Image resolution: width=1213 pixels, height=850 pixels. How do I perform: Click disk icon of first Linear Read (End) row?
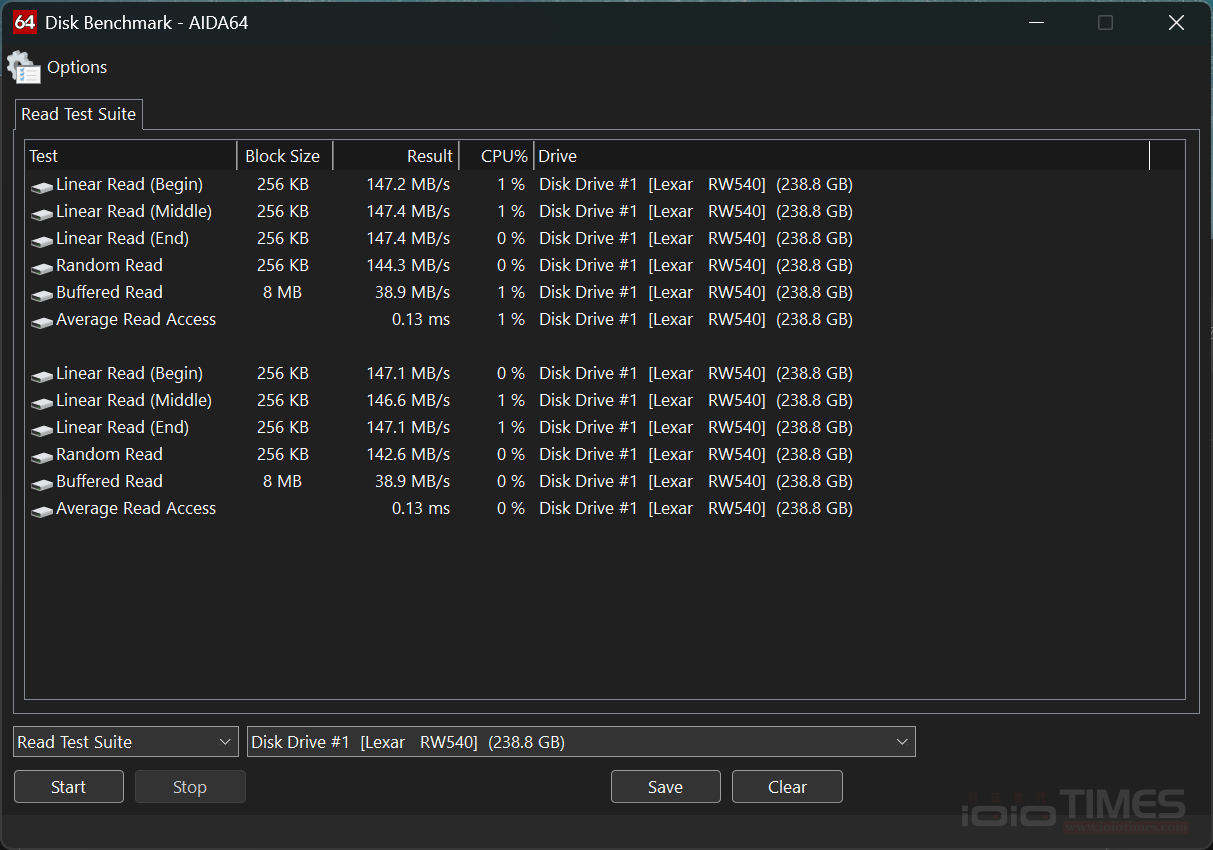click(x=41, y=241)
